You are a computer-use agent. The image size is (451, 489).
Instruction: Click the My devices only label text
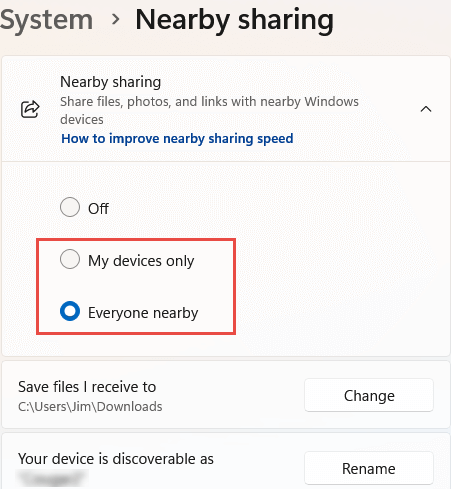click(141, 261)
